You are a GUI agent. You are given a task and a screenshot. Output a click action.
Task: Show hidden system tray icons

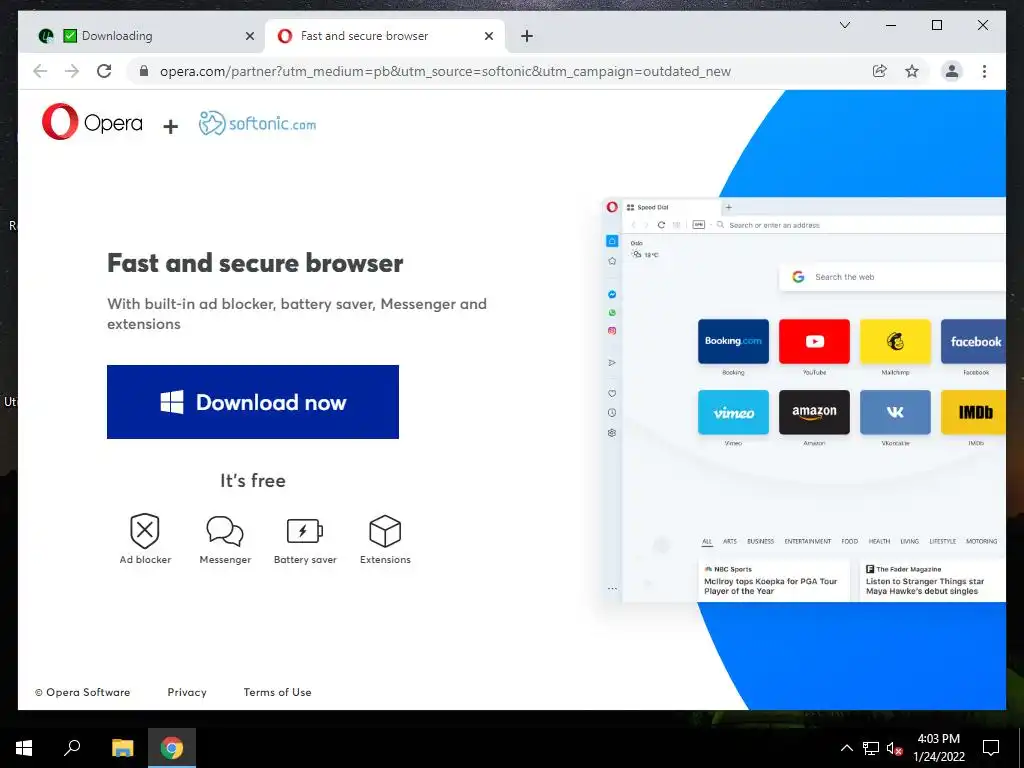846,748
